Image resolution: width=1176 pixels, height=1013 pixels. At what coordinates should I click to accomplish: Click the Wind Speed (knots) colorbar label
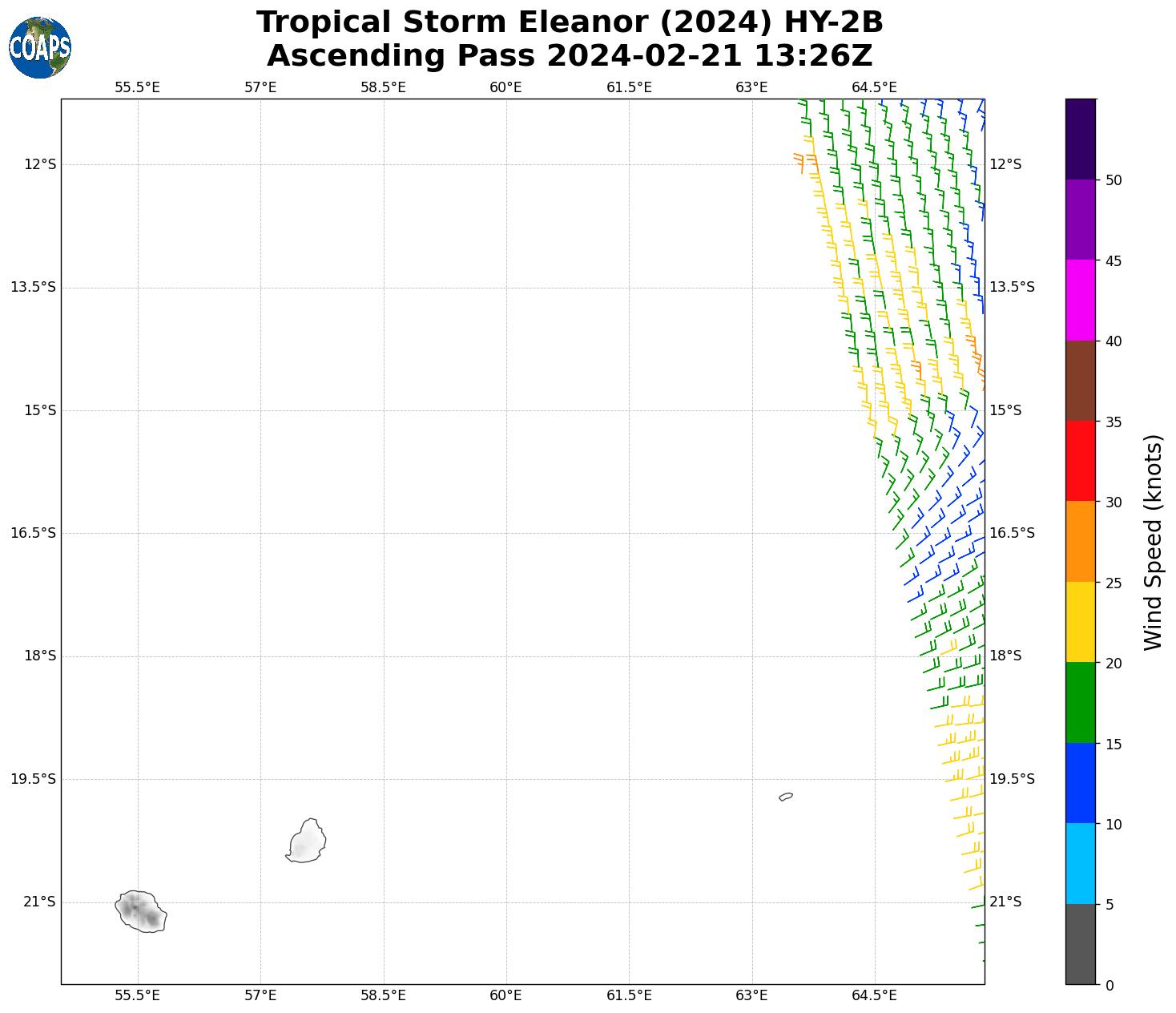pos(1153,542)
